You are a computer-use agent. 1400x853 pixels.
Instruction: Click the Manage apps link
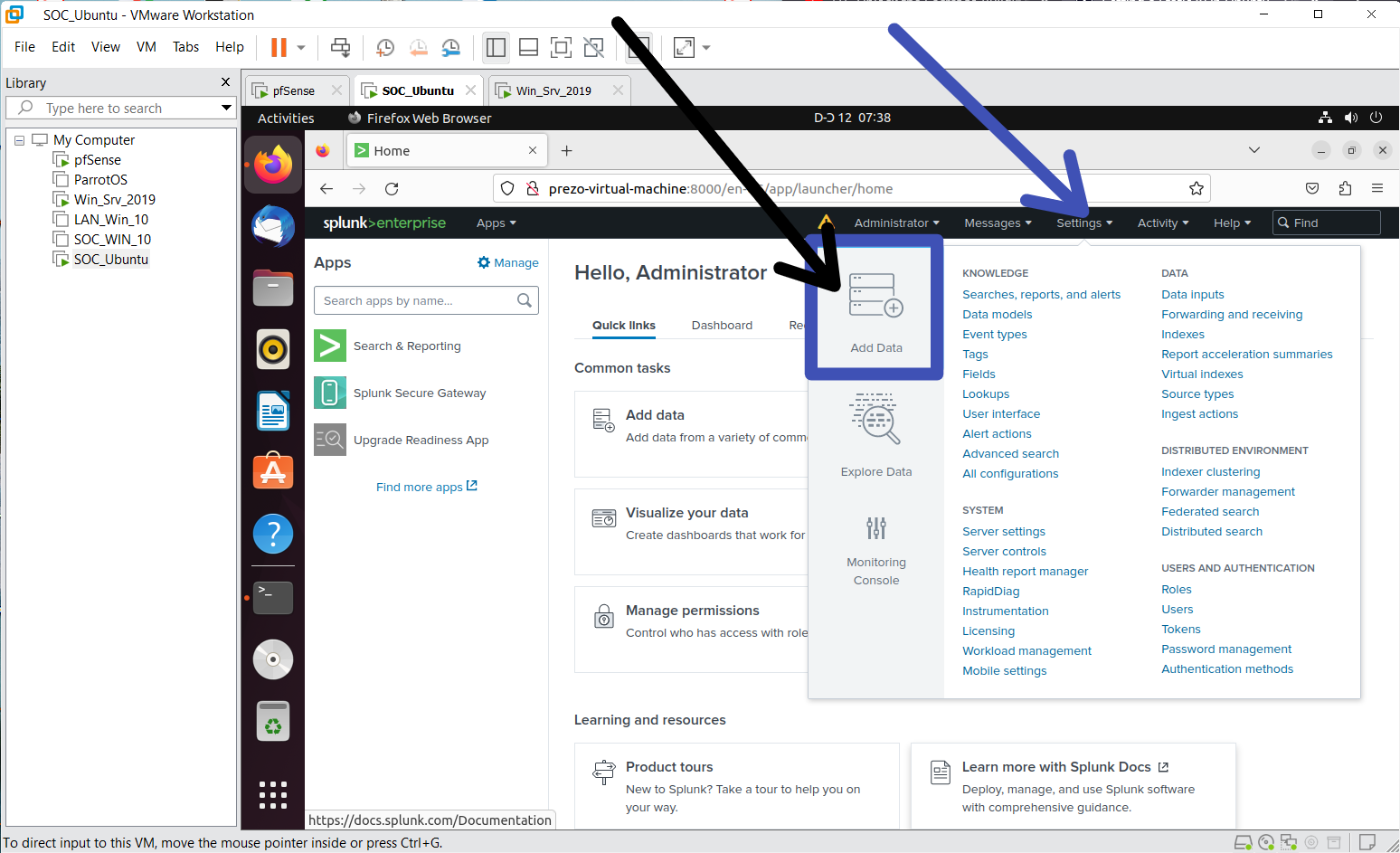[x=508, y=263]
